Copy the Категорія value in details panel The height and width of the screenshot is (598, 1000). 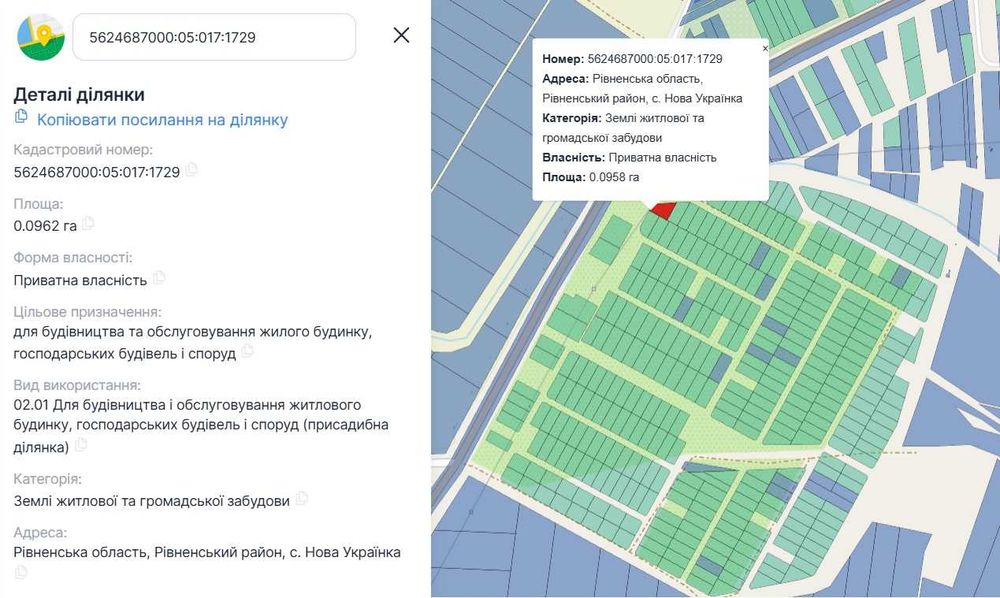click(302, 498)
